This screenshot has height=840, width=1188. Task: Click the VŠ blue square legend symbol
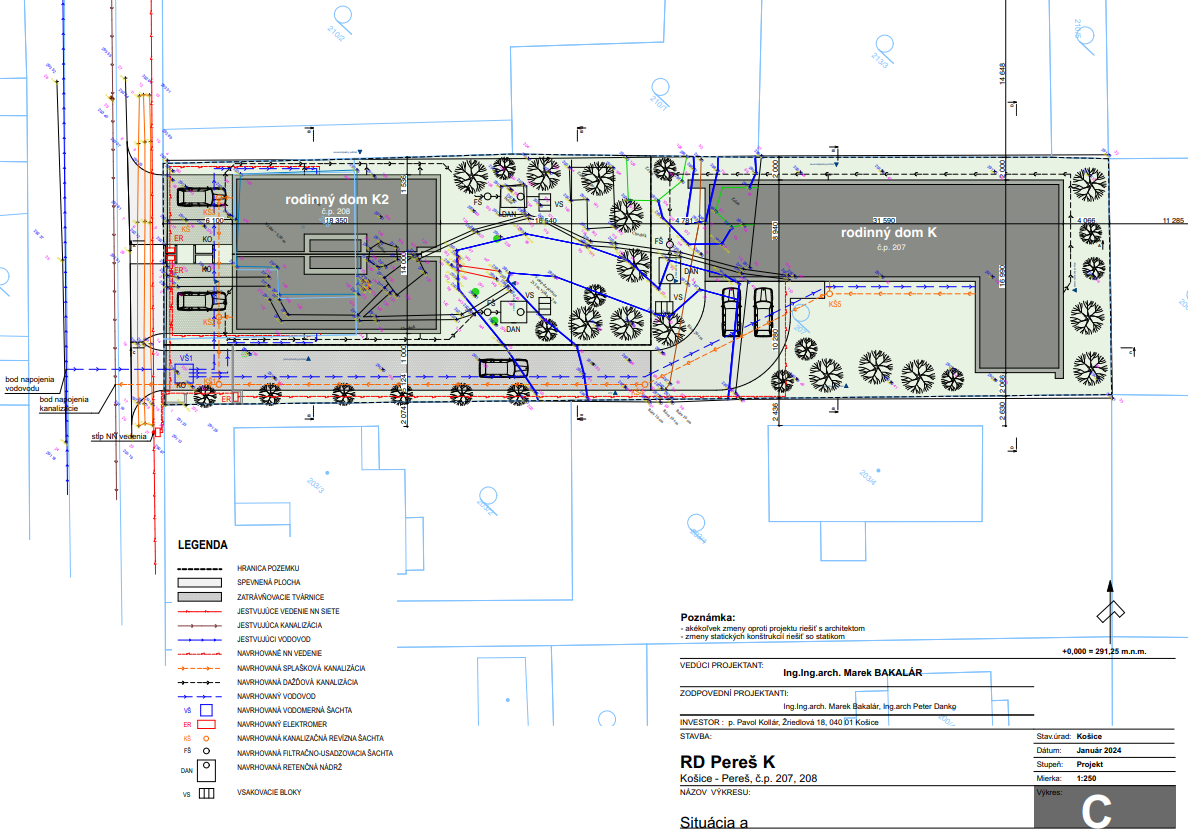click(x=206, y=710)
